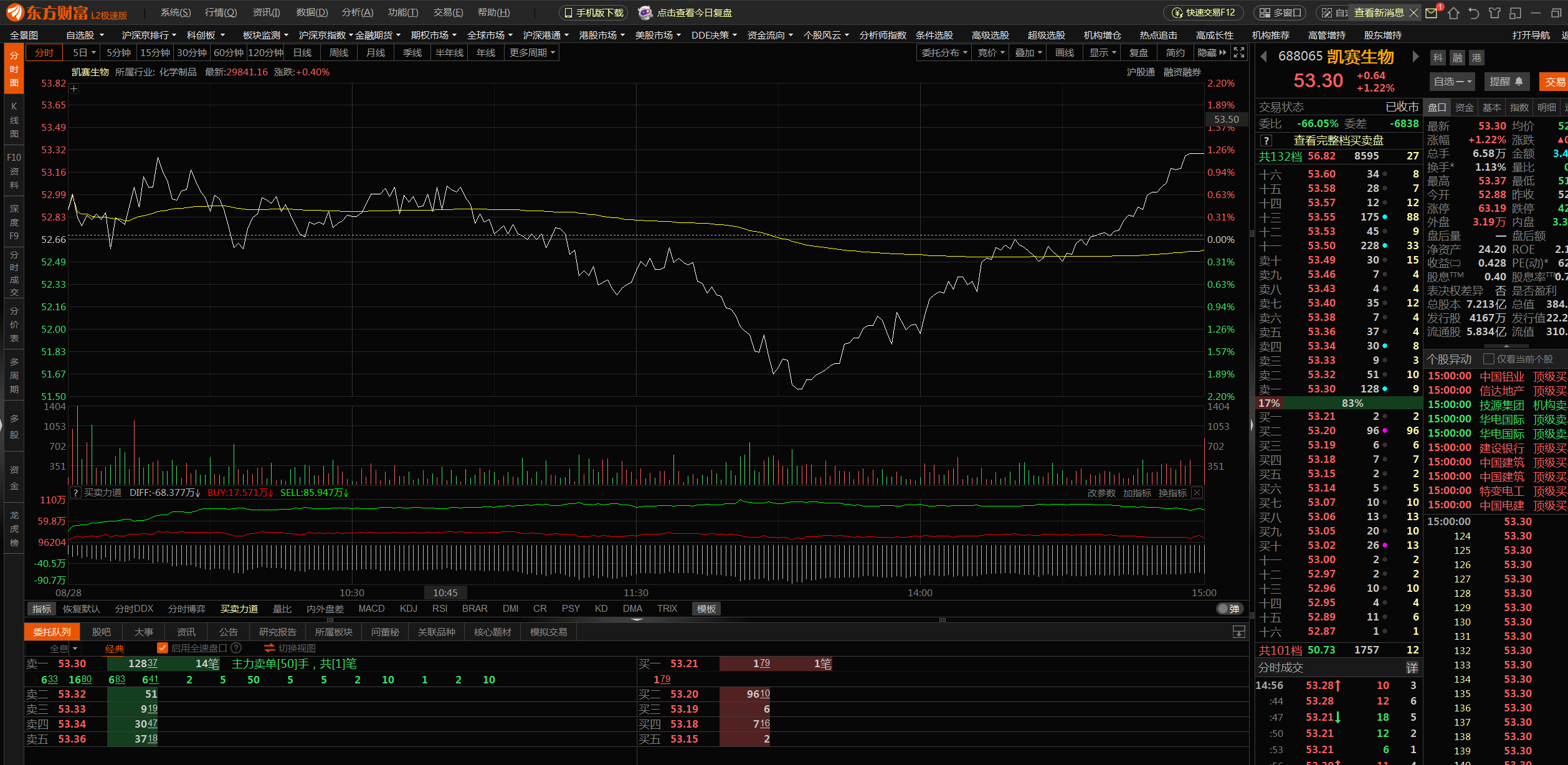The image size is (1568, 765).
Task: Open the 多窗口 multi-window layout
Action: pos(1280,13)
